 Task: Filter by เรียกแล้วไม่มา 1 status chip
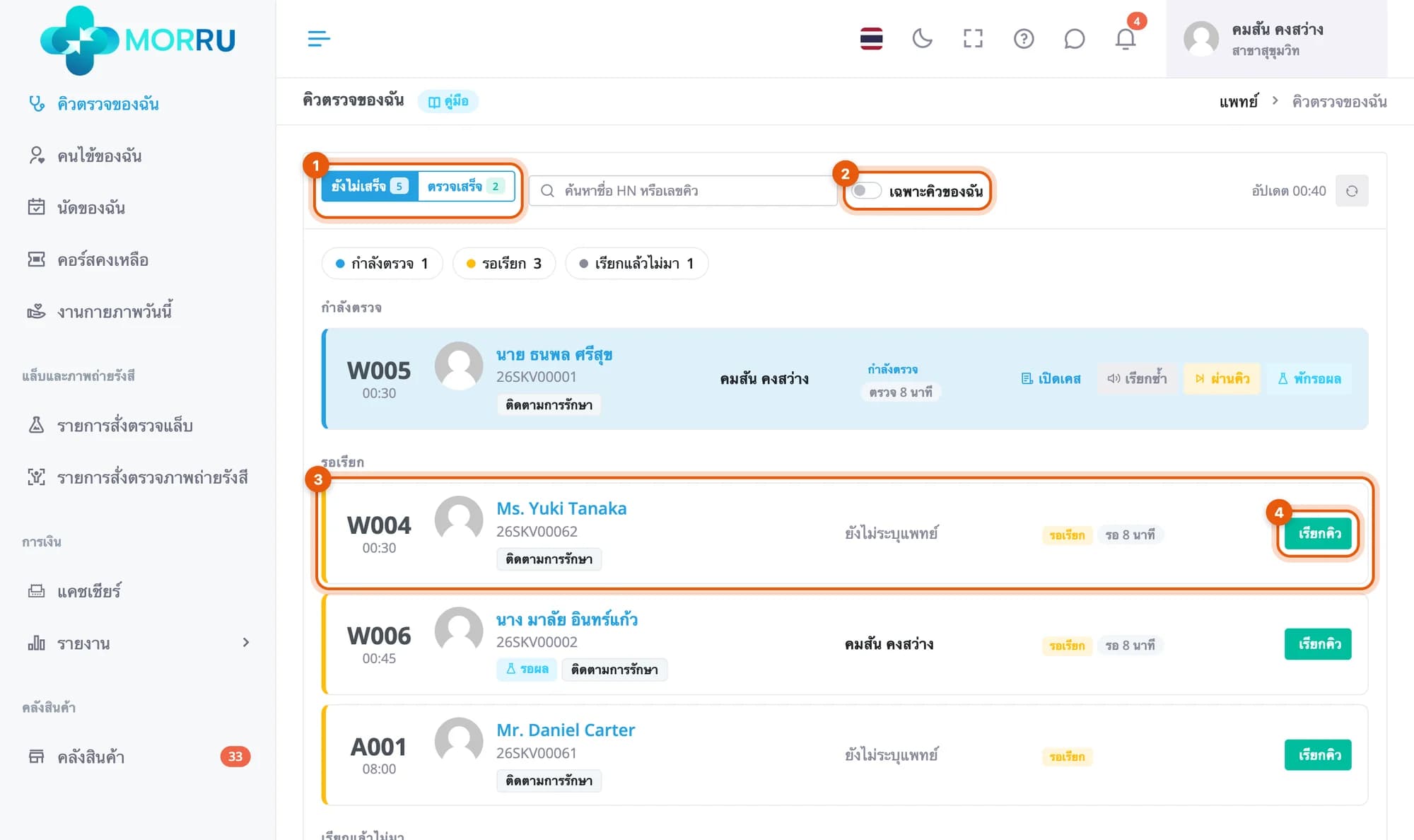[x=636, y=264]
